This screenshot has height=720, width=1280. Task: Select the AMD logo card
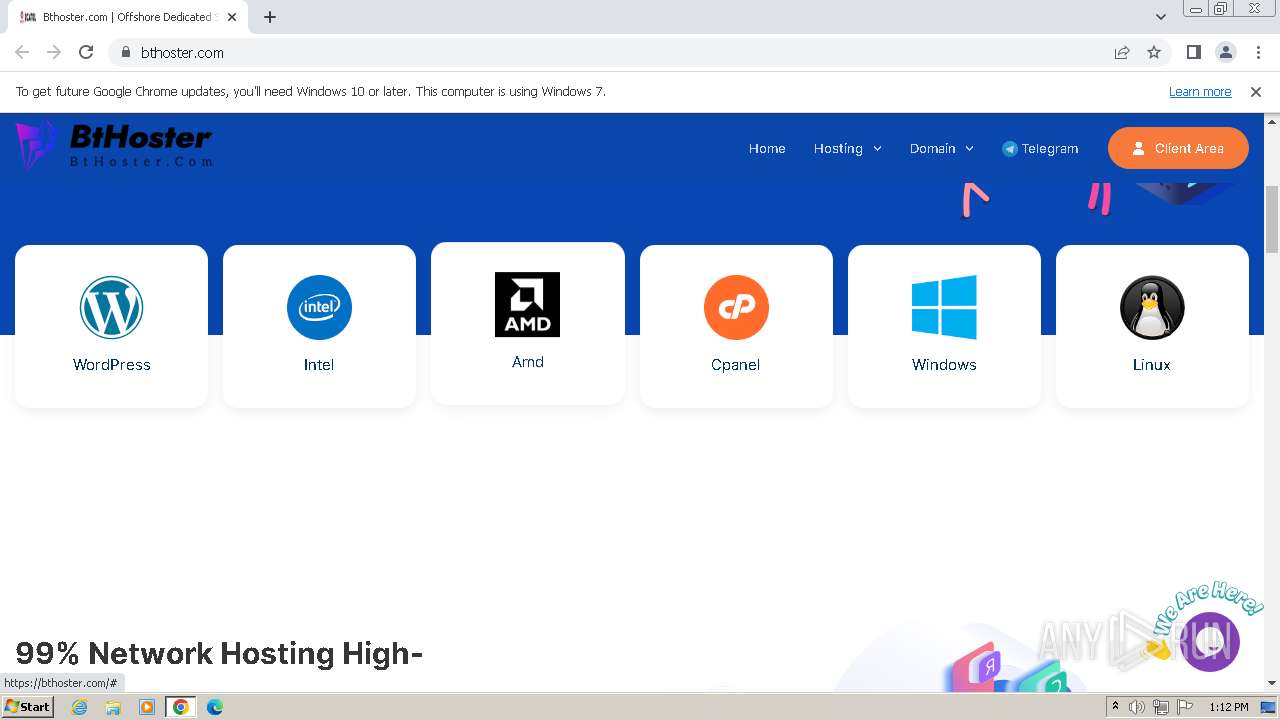click(527, 304)
